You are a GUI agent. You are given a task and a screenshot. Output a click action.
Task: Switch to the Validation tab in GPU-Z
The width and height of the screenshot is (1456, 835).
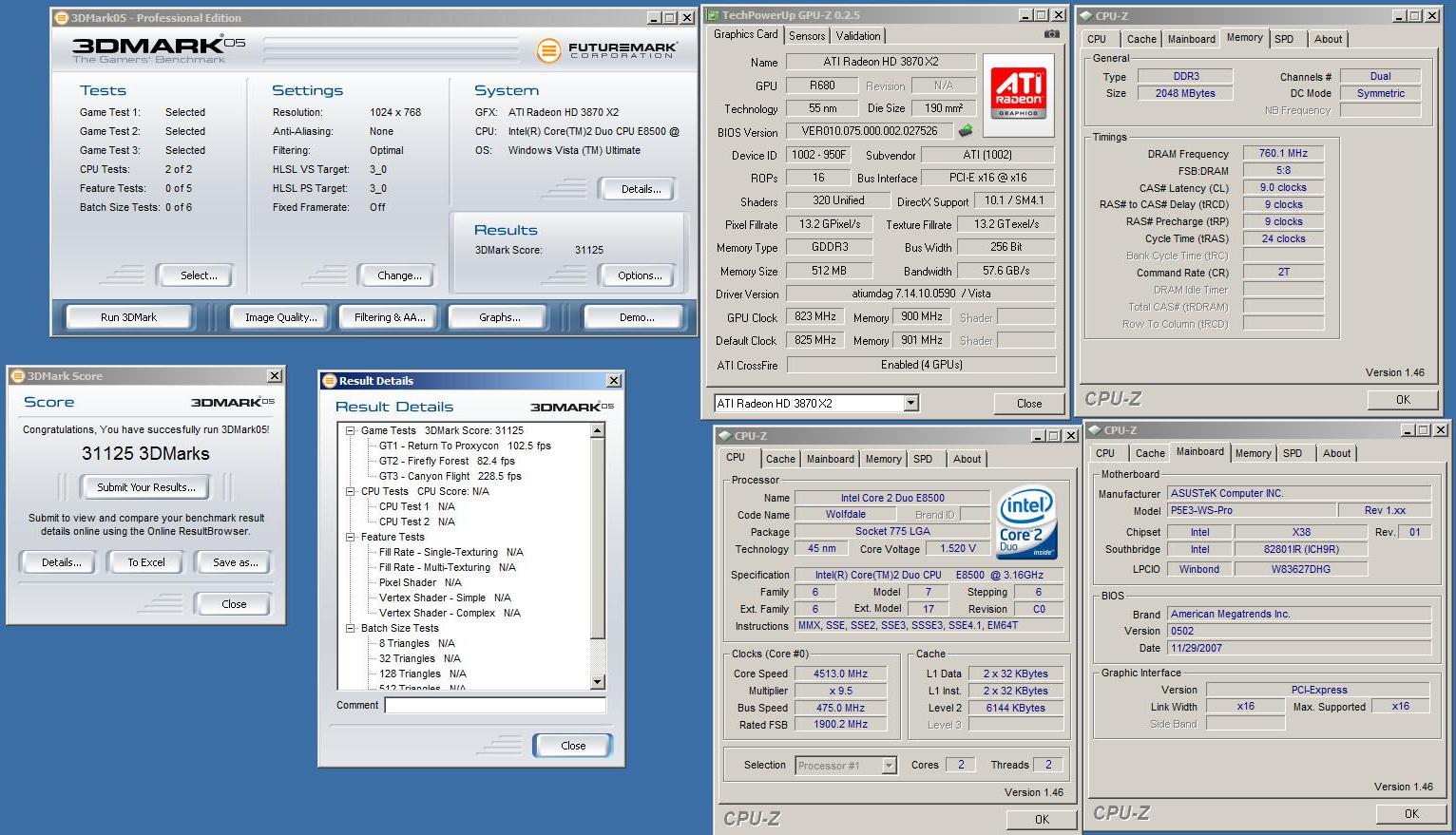point(858,36)
